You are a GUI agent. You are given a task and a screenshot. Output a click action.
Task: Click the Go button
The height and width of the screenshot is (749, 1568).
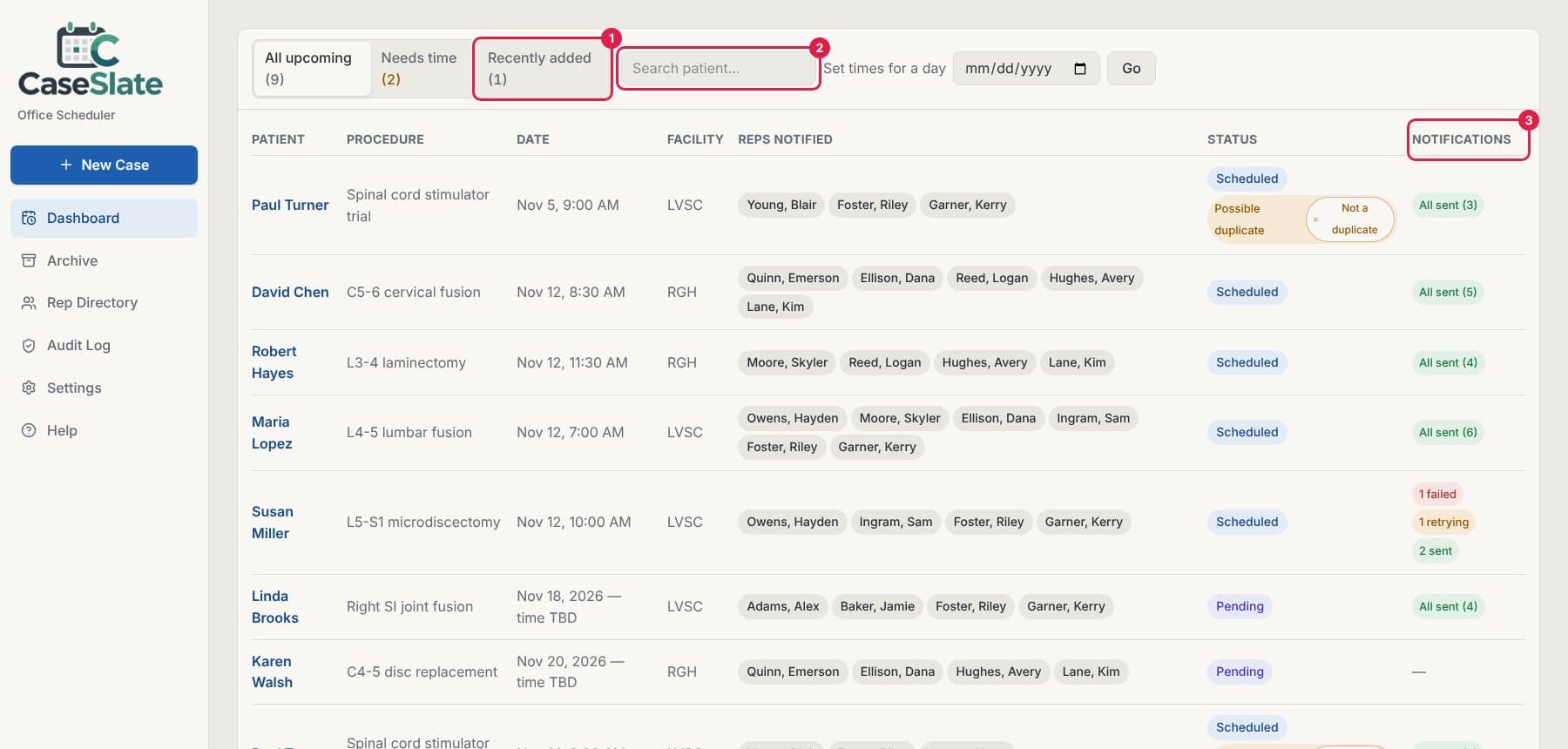1131,68
